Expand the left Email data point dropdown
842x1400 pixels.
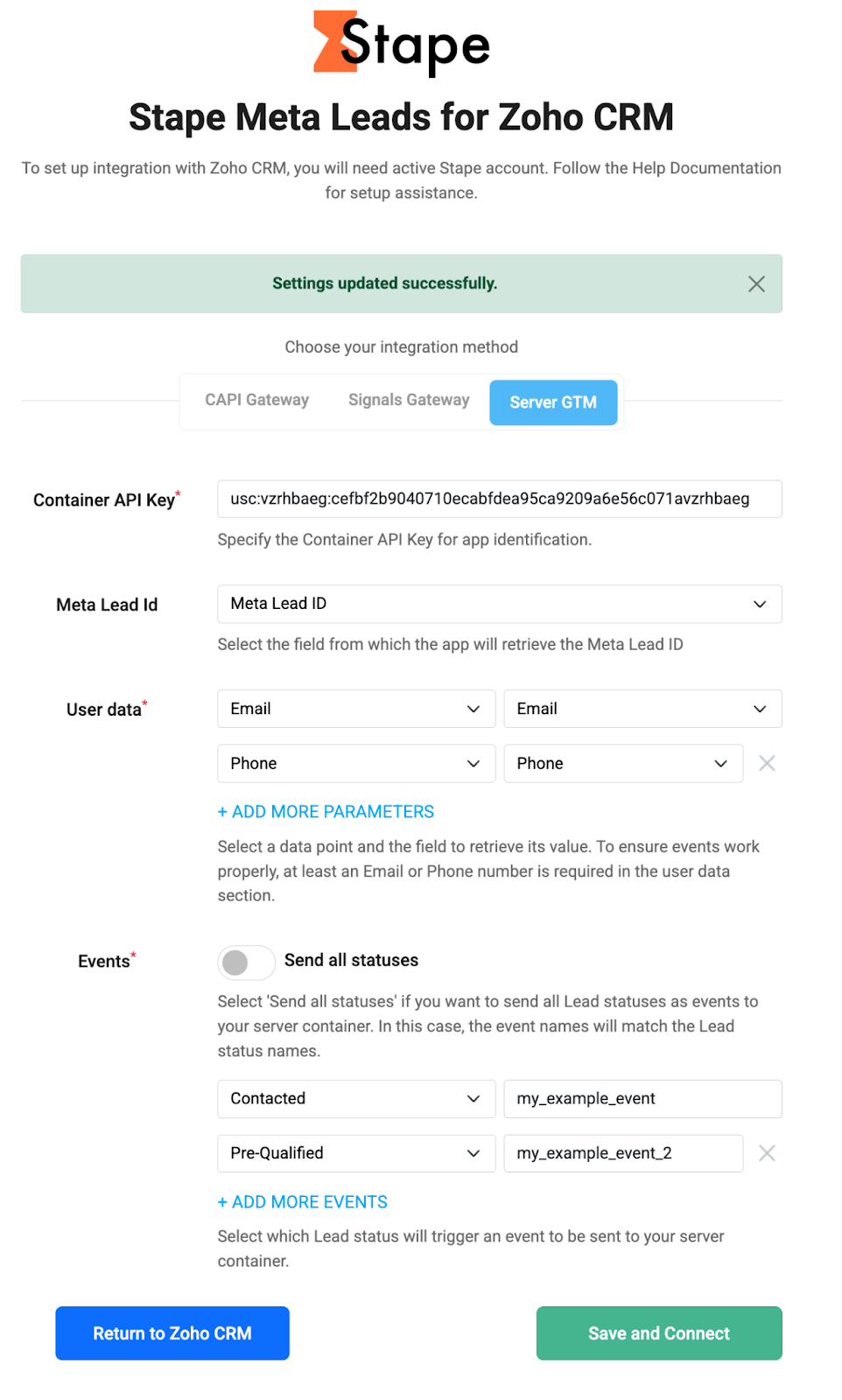tap(356, 709)
